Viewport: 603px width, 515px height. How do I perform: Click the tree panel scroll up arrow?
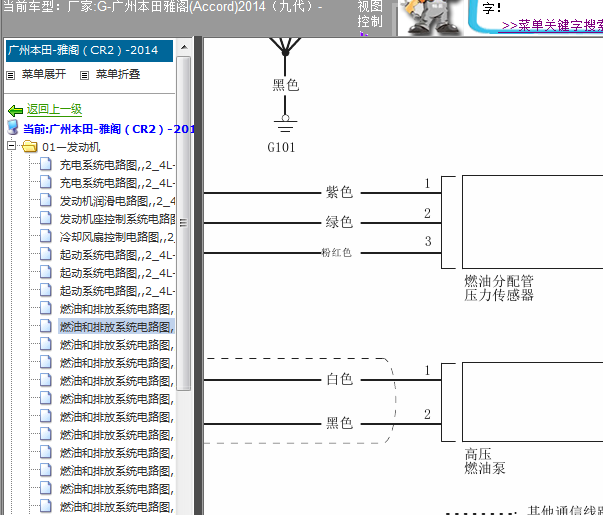click(x=184, y=47)
